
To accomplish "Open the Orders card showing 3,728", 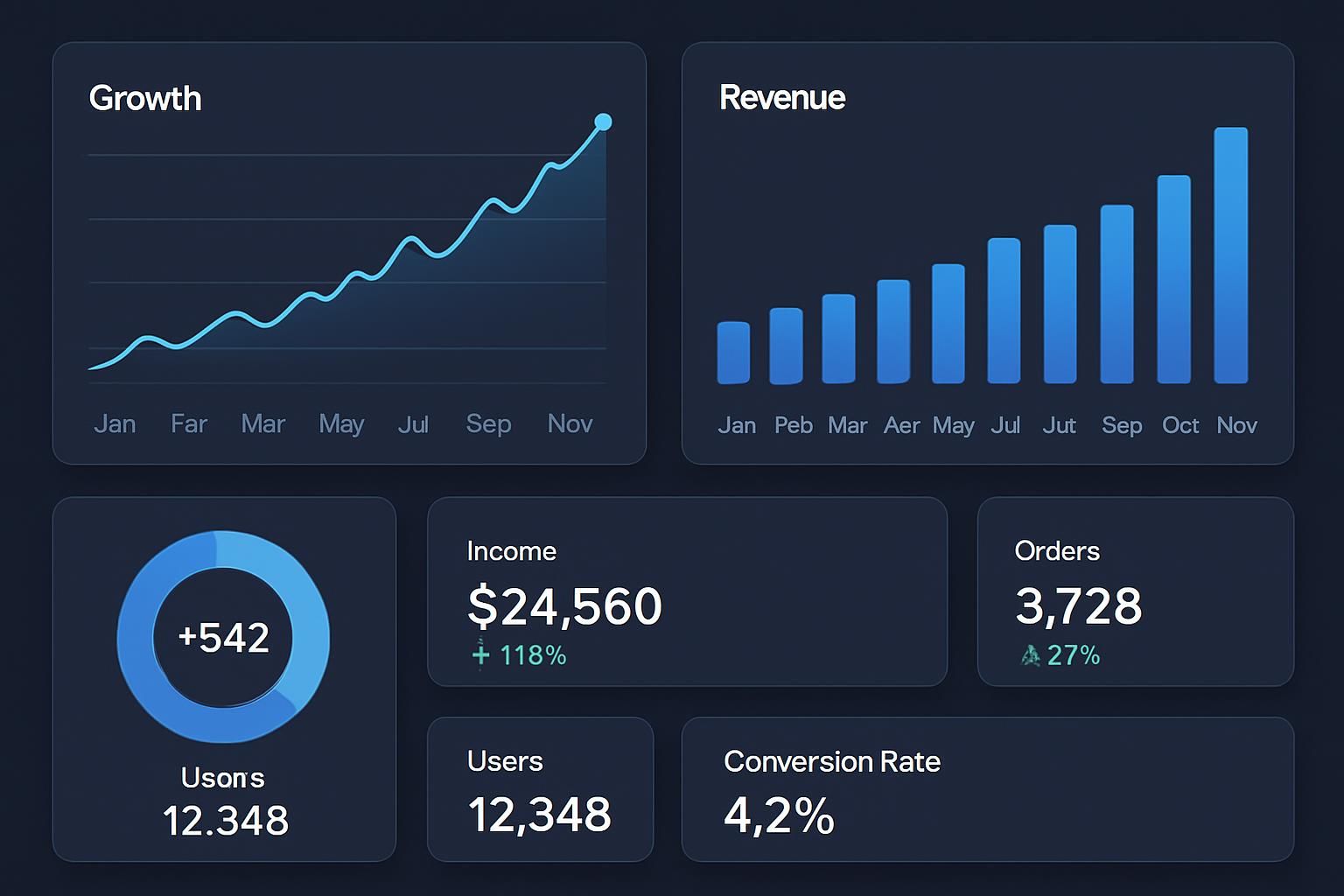I will tap(1135, 591).
